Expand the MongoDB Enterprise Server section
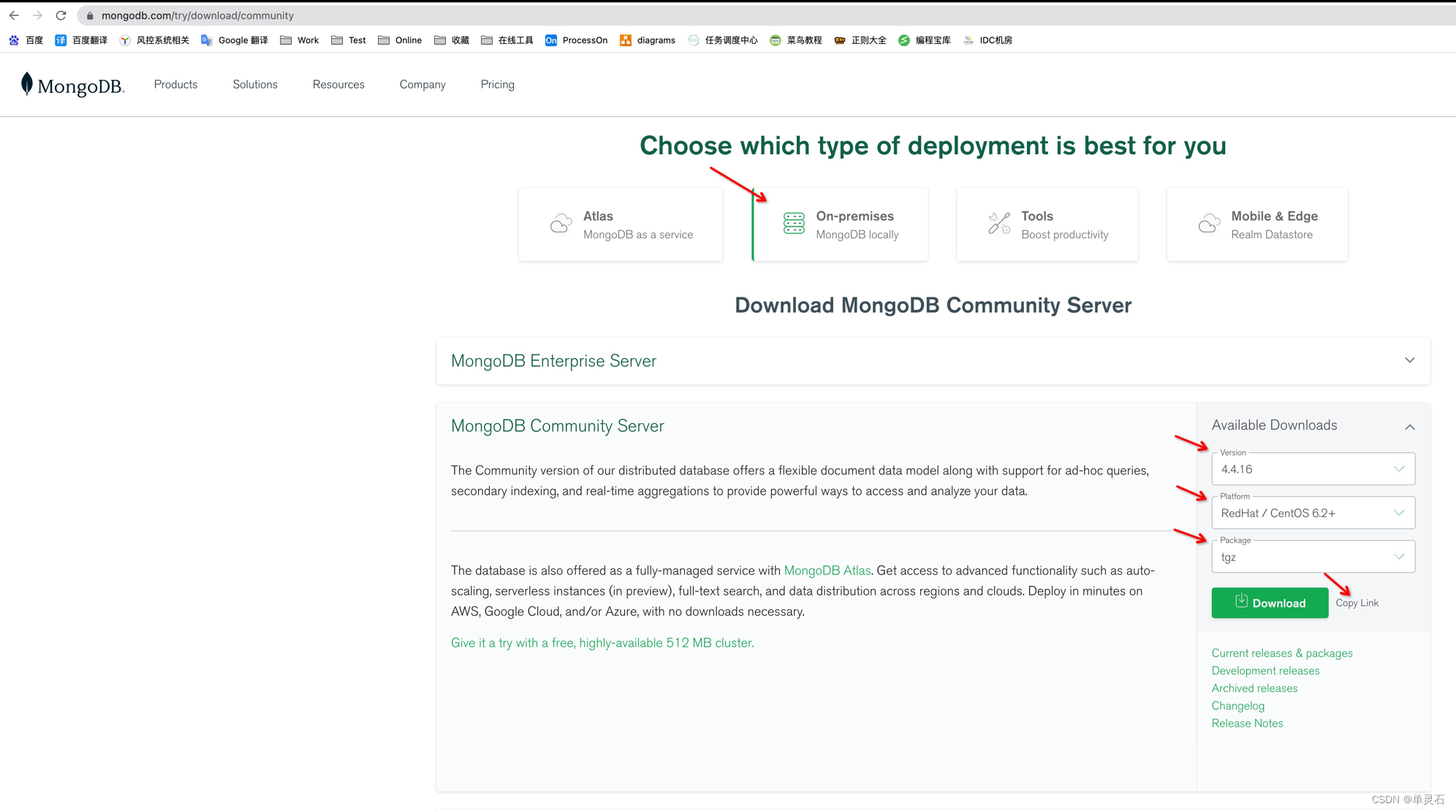The image size is (1456, 812). click(x=1409, y=360)
